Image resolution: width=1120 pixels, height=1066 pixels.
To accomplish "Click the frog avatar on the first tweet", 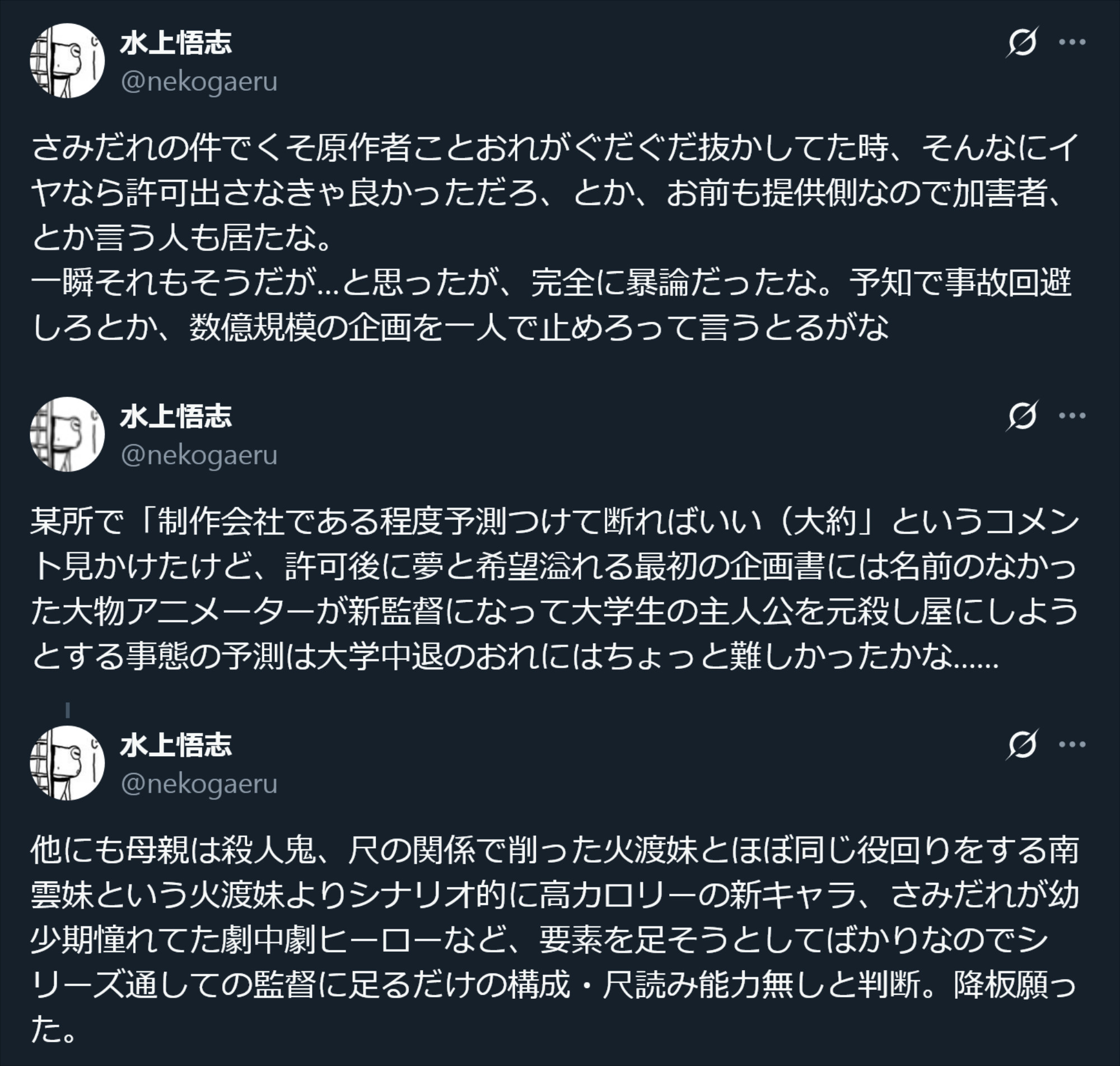I will click(x=67, y=61).
